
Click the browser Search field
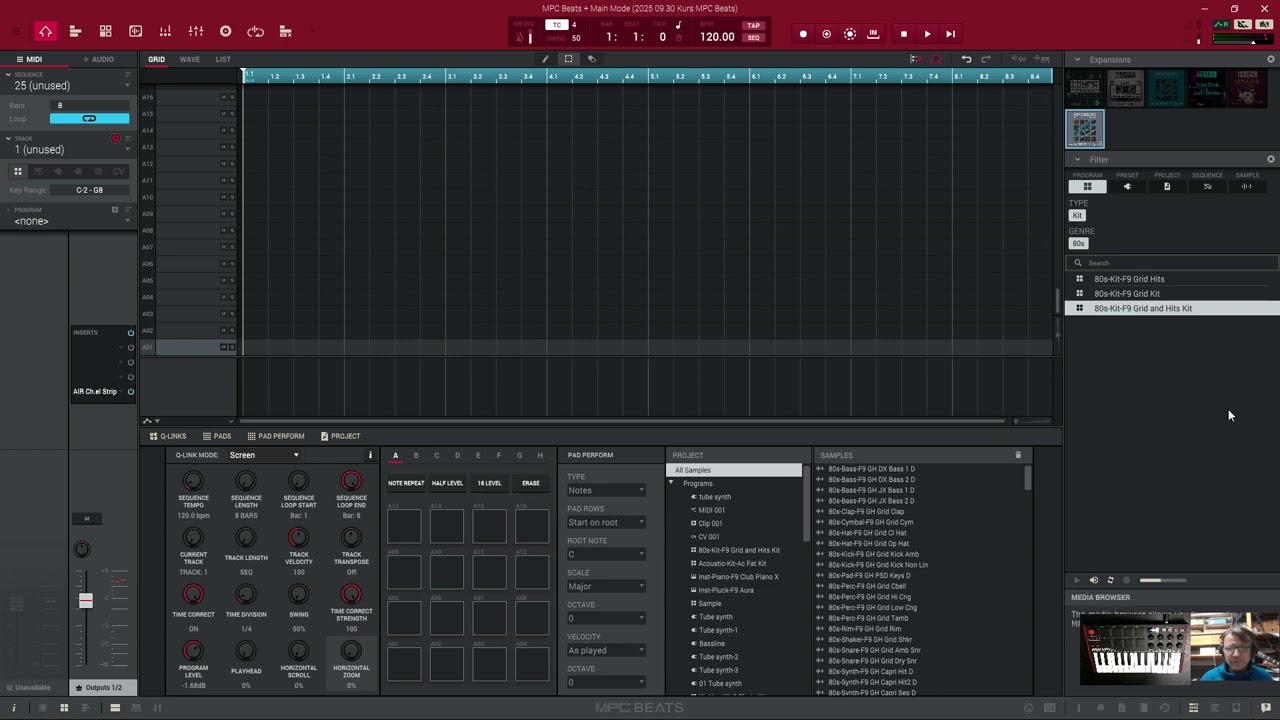tap(1173, 263)
